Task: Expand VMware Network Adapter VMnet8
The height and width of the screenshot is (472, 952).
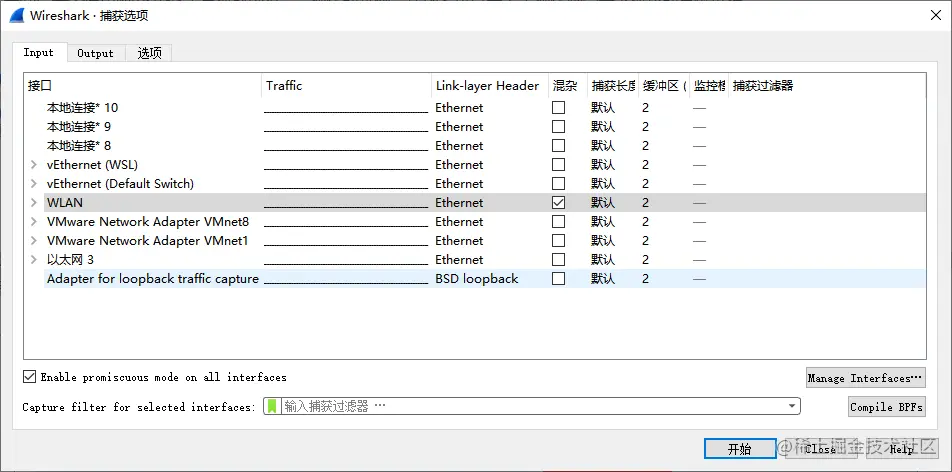Action: click(34, 222)
